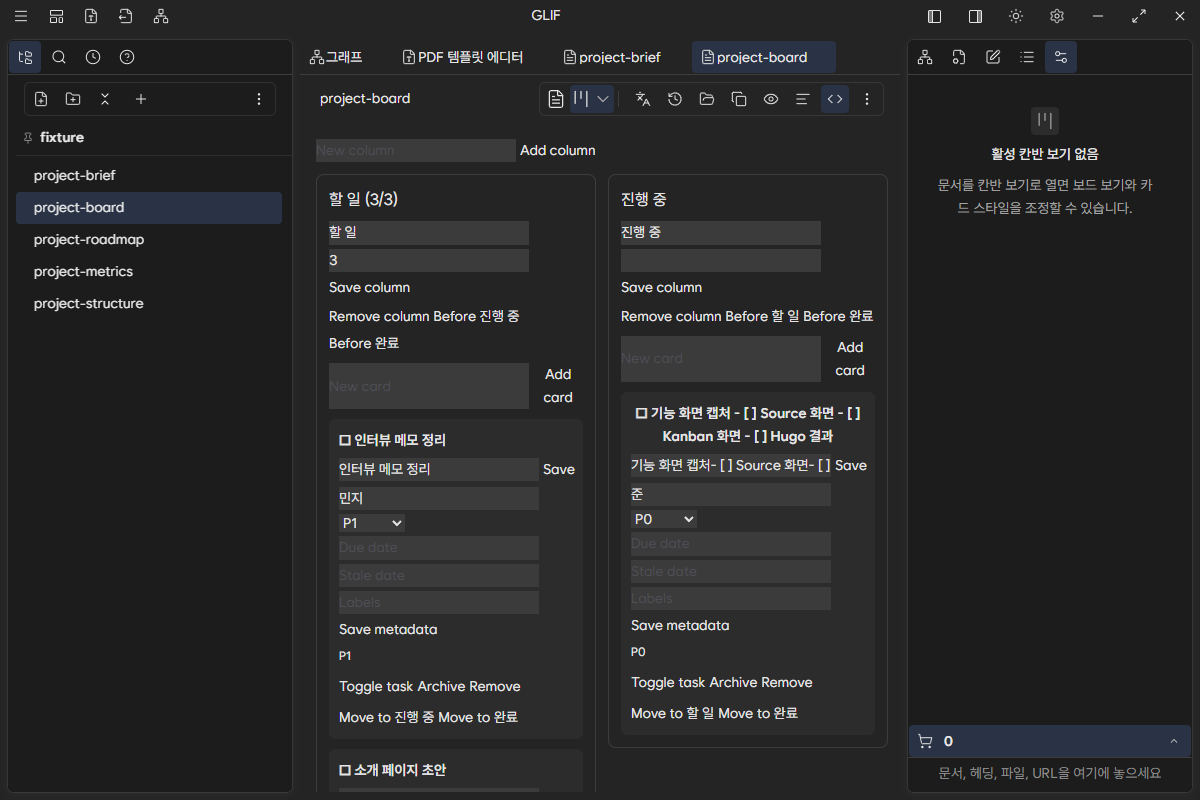This screenshot has height=800, width=1200.
Task: Click Save column under 진행 중
Action: tap(662, 288)
